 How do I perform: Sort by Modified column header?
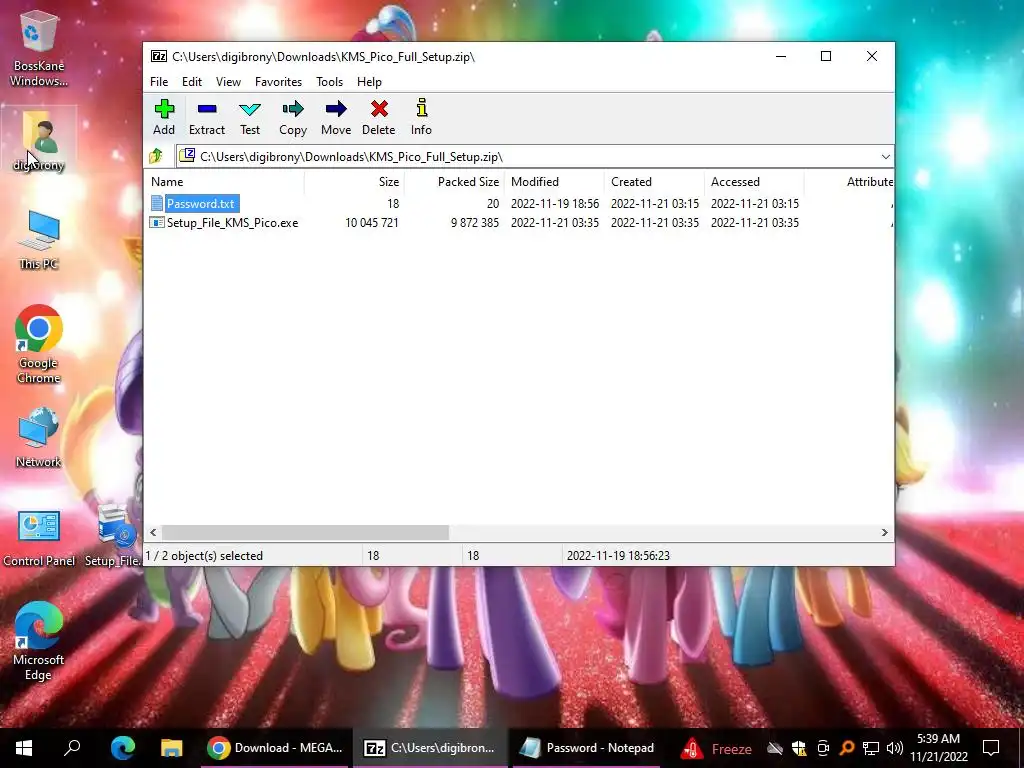pyautogui.click(x=554, y=182)
